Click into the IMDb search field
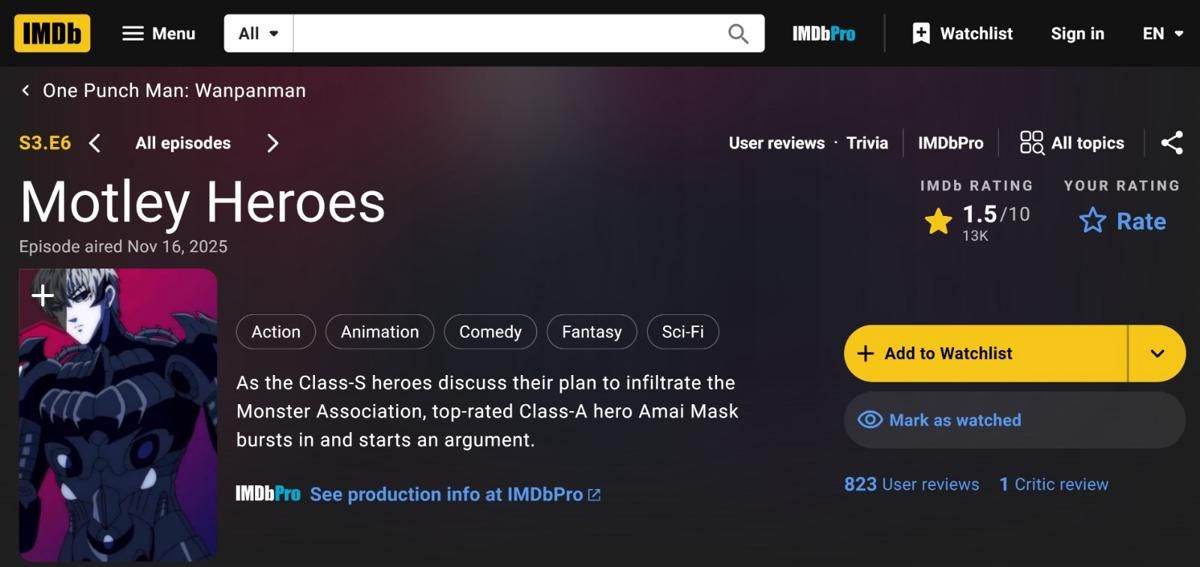Screen dimensions: 1200x567 pos(505,34)
